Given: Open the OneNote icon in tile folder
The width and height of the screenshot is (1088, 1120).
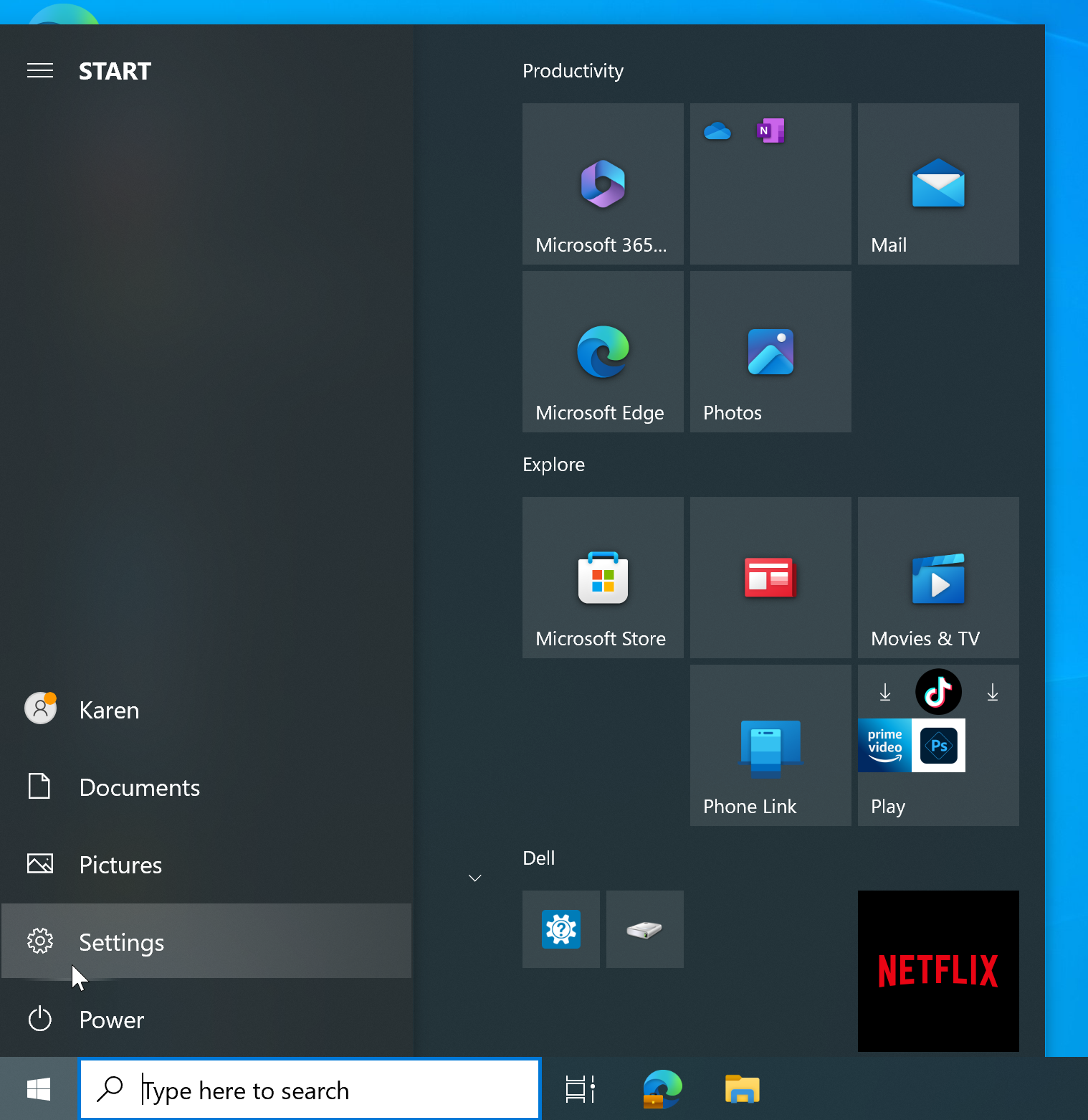Looking at the screenshot, I should pos(770,131).
